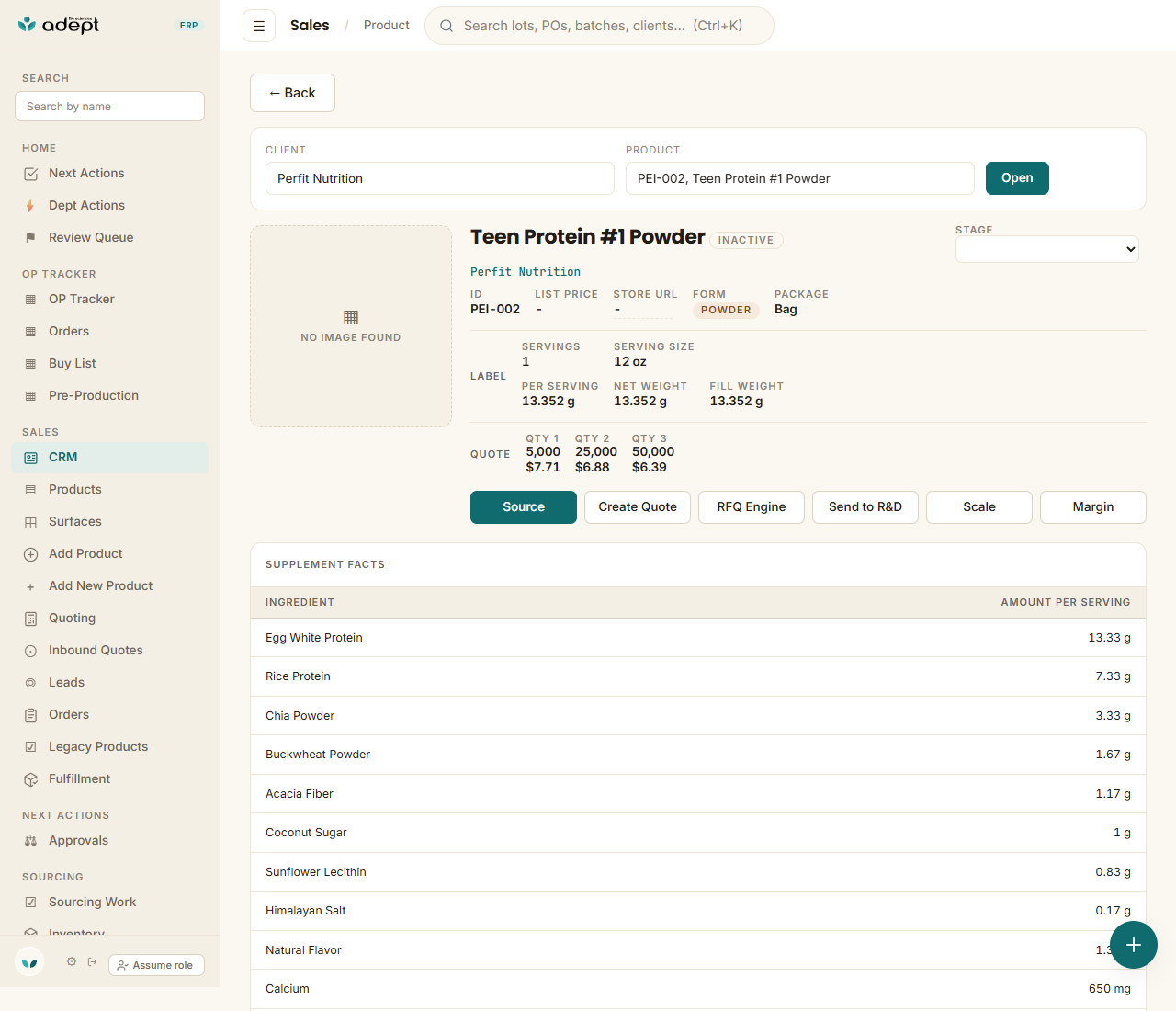The height and width of the screenshot is (1011, 1176).
Task: Click the Dept Actions lightning icon
Action: click(x=31, y=206)
